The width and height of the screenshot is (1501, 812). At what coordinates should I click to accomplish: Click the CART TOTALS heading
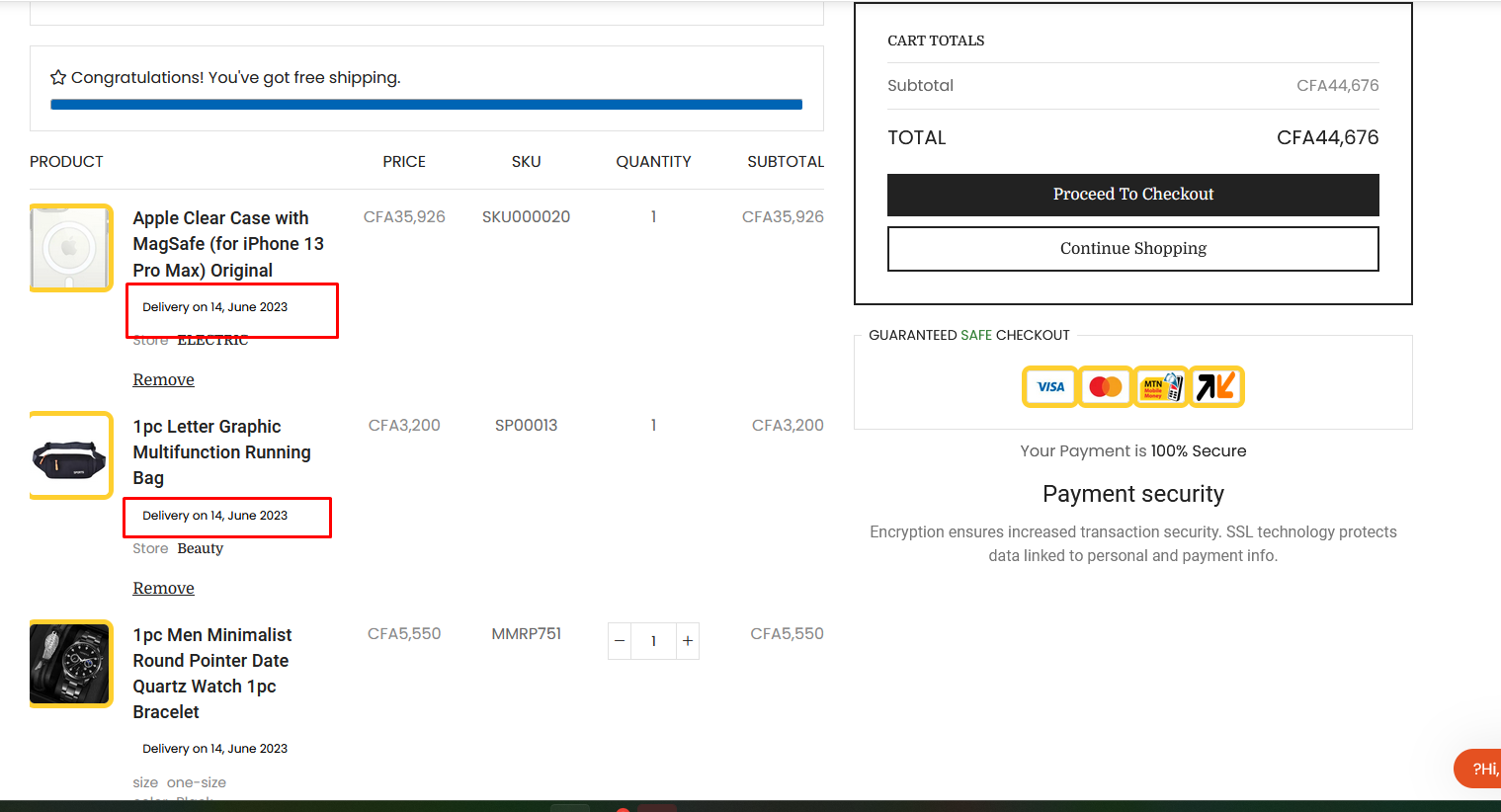tap(936, 41)
